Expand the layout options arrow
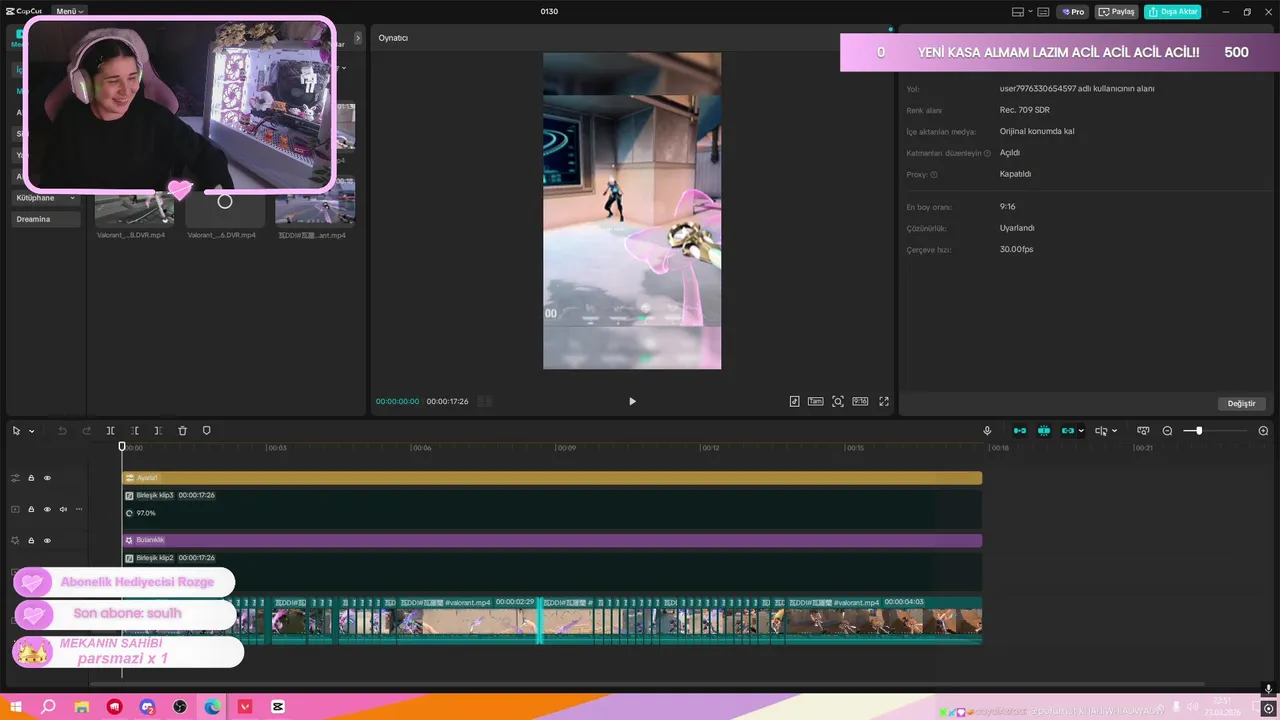The height and width of the screenshot is (720, 1280). 1029,12
